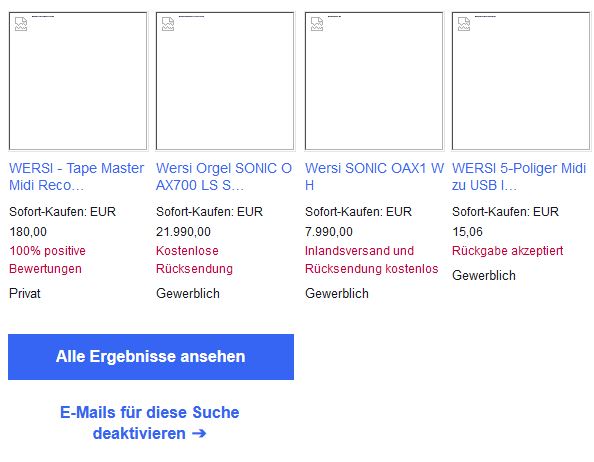Click 'Rückgabe akzeptiert' text
Screen dimensions: 594x462
pyautogui.click(x=508, y=251)
